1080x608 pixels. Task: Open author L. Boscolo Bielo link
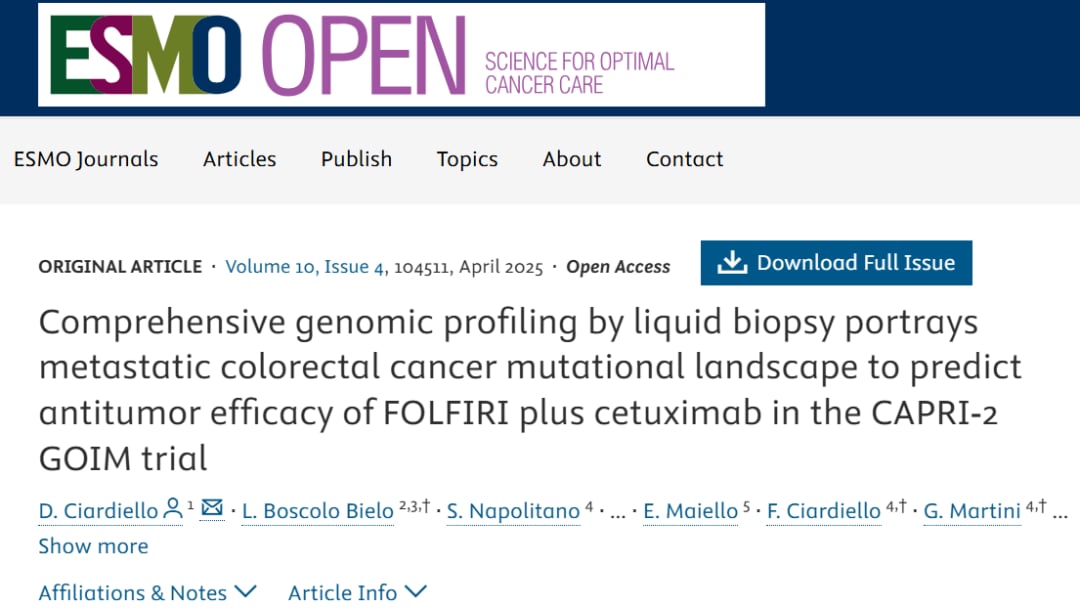[318, 511]
